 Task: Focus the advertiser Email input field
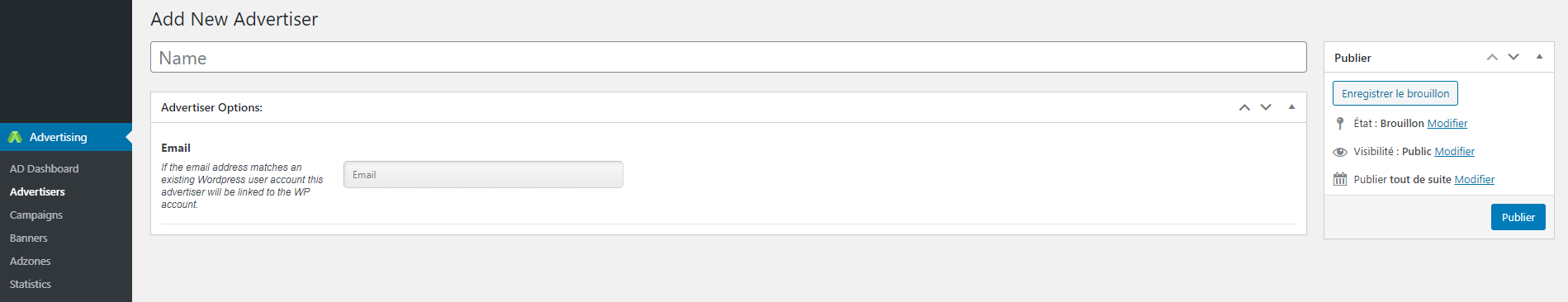pyautogui.click(x=483, y=175)
